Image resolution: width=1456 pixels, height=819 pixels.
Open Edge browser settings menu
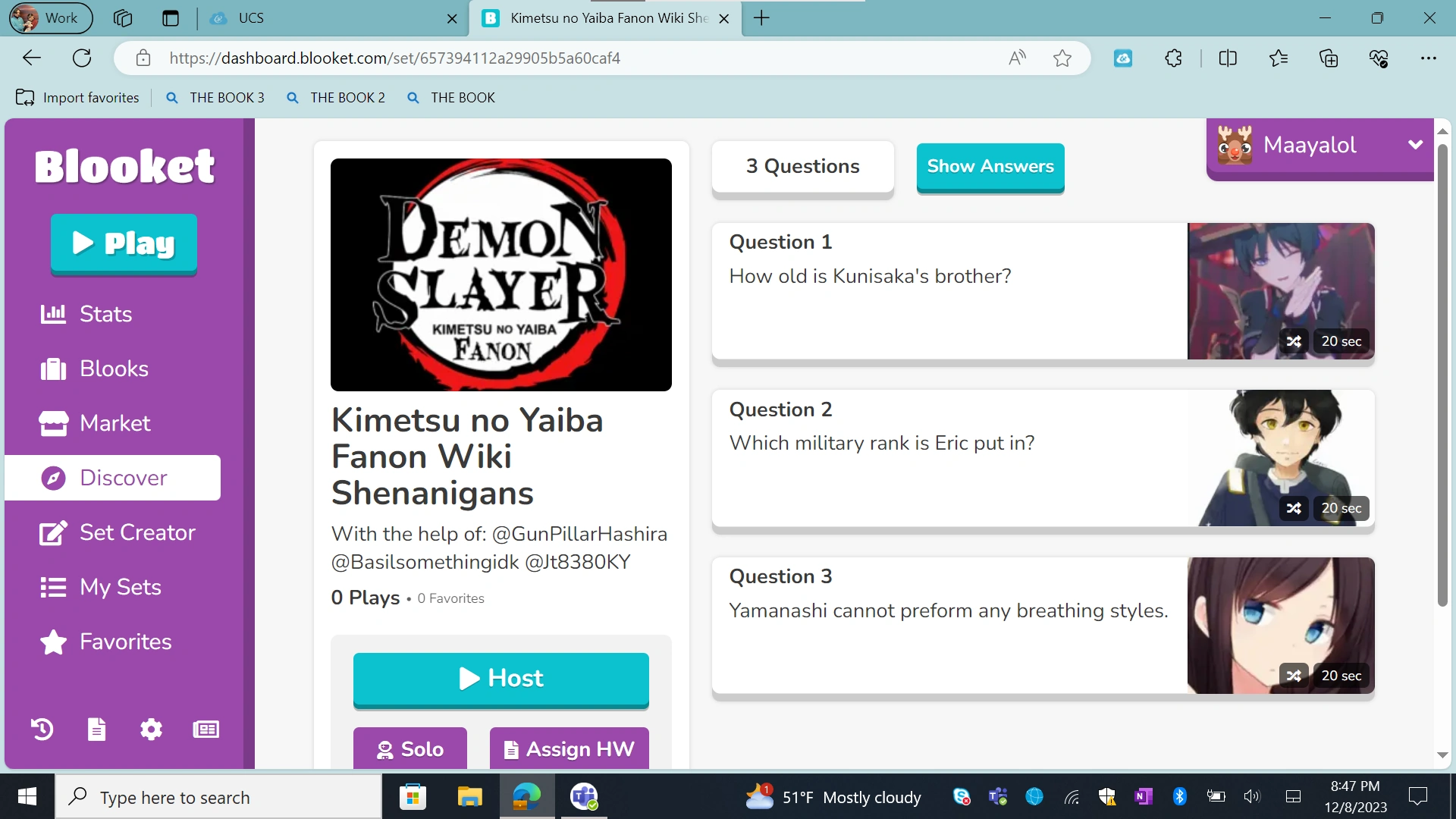pyautogui.click(x=1429, y=58)
